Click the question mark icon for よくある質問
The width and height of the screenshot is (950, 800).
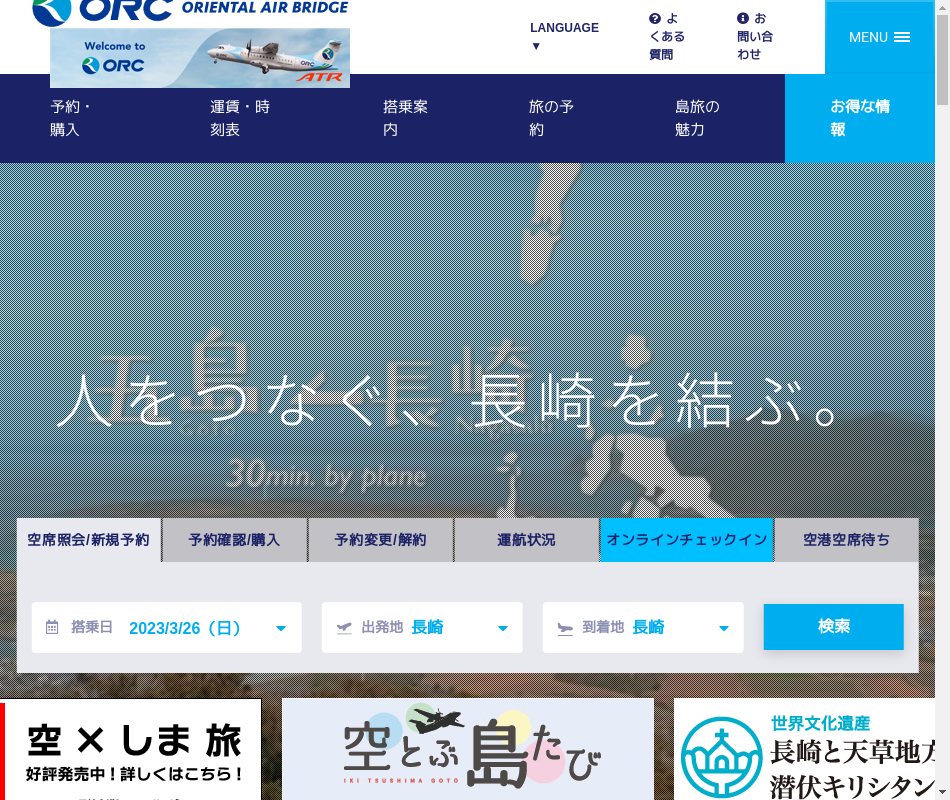tap(655, 19)
